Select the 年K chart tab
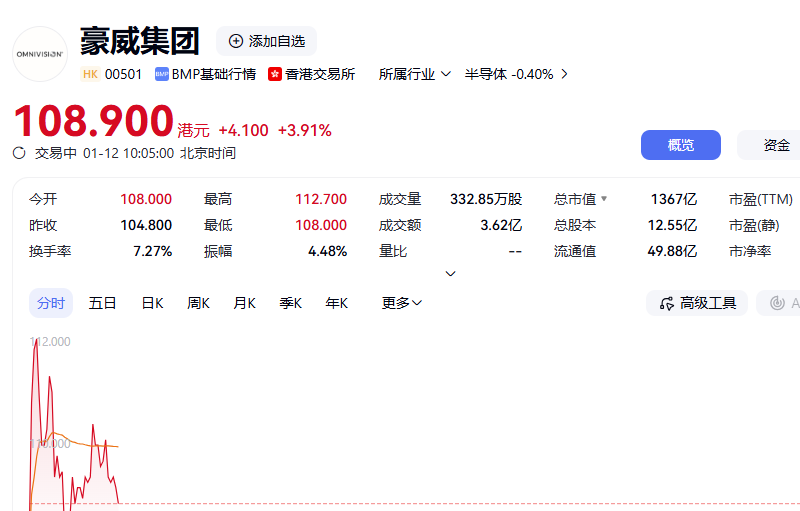 pos(336,303)
